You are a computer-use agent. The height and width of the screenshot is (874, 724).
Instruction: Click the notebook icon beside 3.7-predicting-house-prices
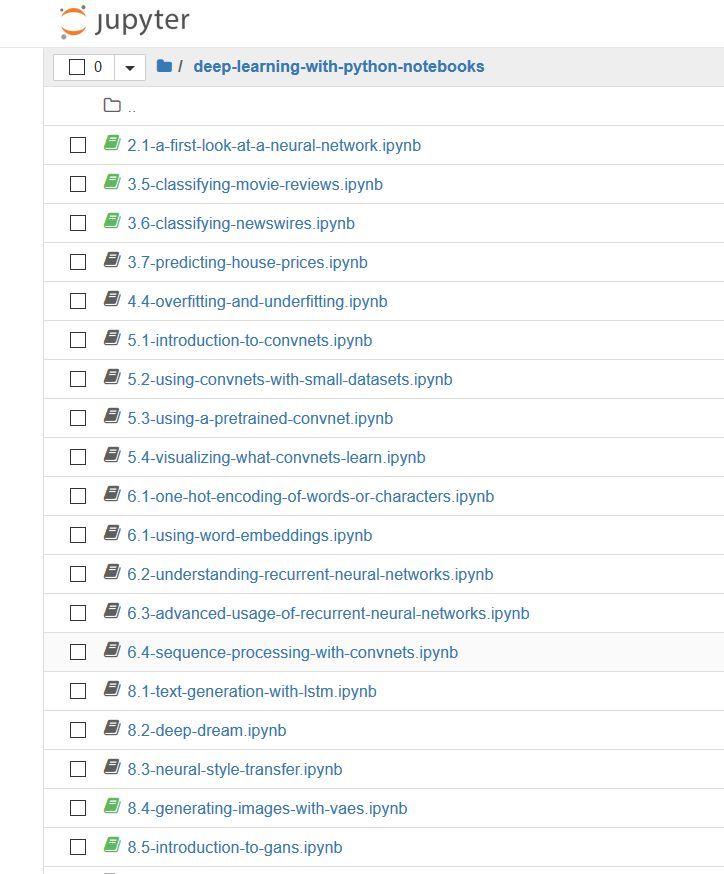click(112, 260)
